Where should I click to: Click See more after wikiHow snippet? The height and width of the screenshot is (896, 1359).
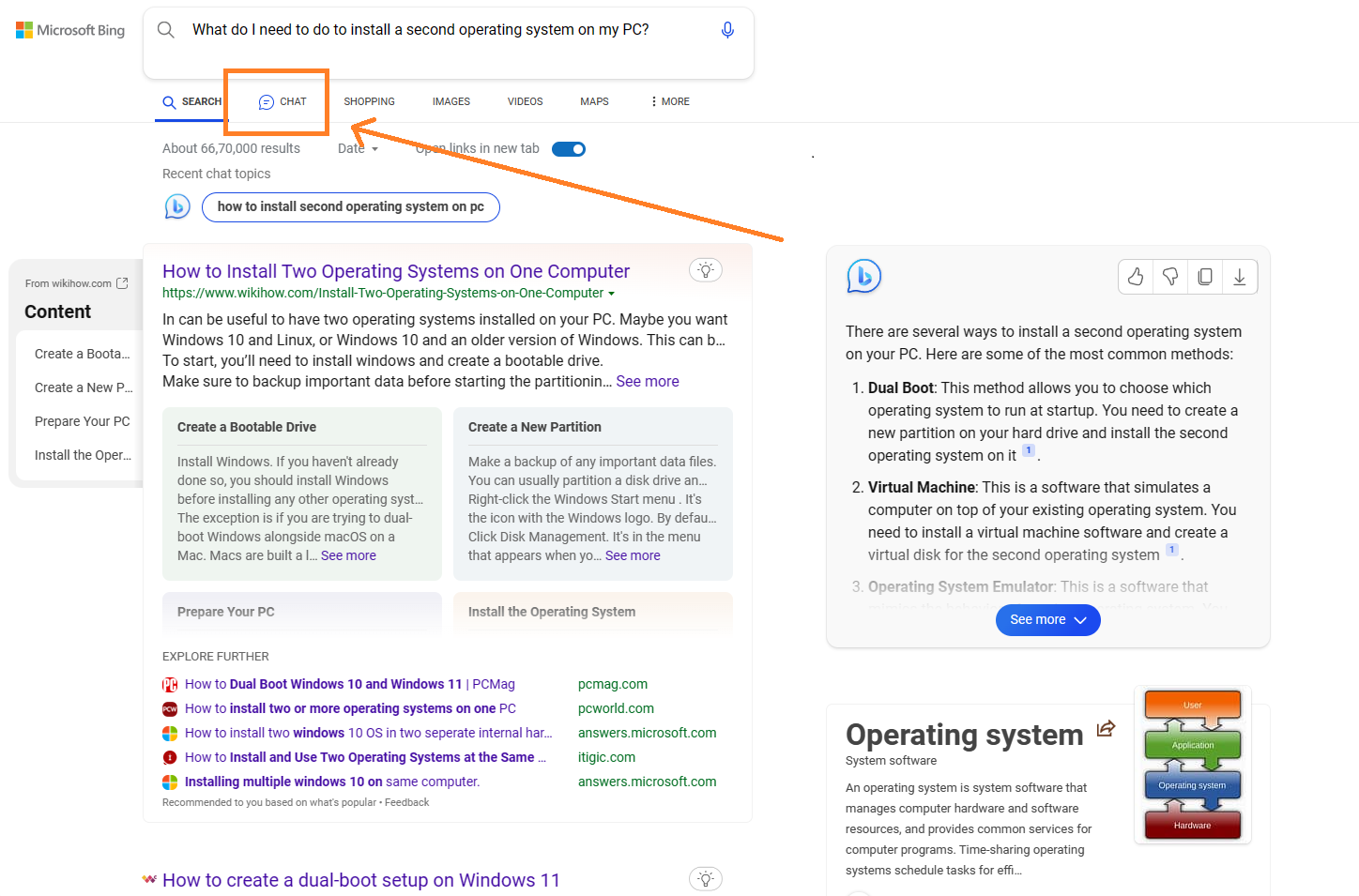point(648,381)
